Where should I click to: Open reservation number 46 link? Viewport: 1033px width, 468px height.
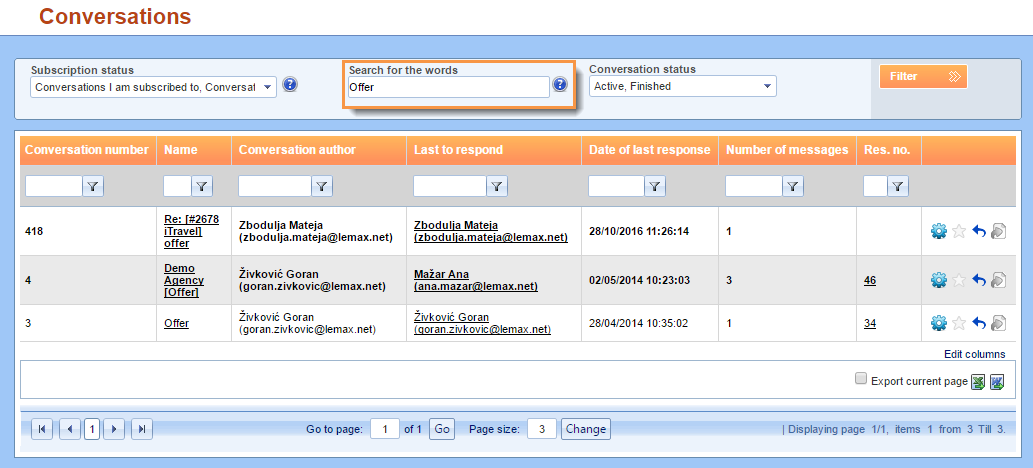tap(870, 280)
